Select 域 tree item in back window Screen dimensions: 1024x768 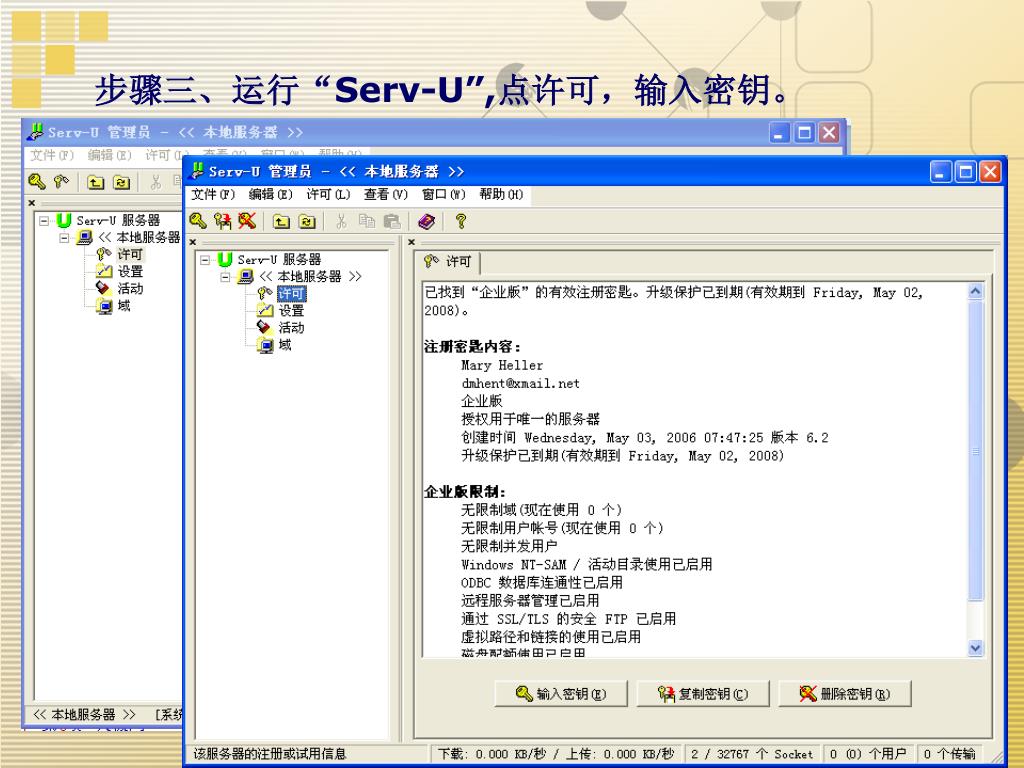(x=123, y=306)
